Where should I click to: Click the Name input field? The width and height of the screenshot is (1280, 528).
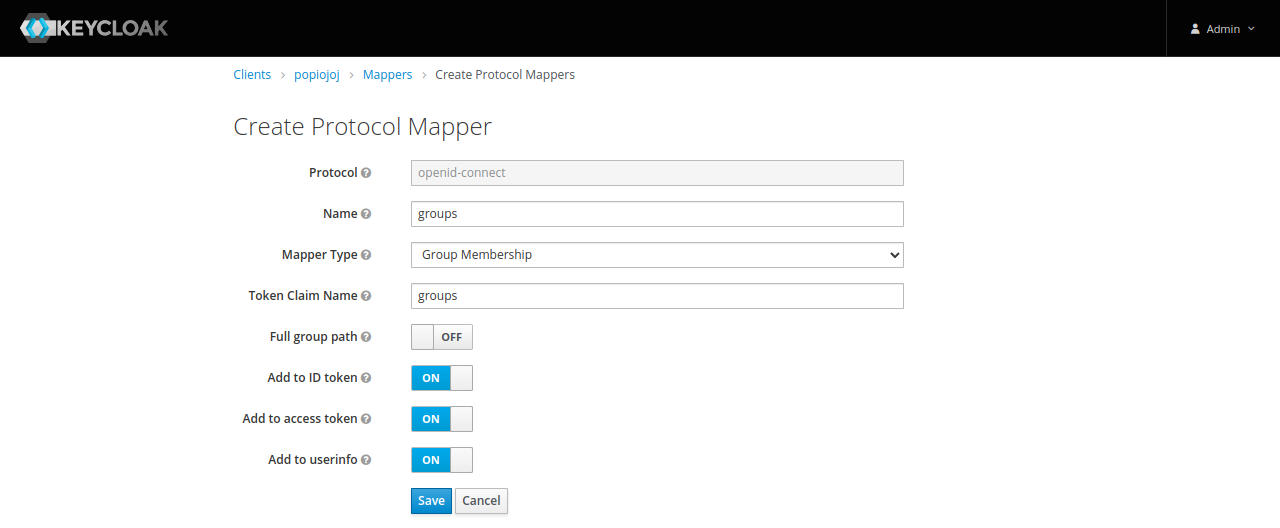coord(657,214)
